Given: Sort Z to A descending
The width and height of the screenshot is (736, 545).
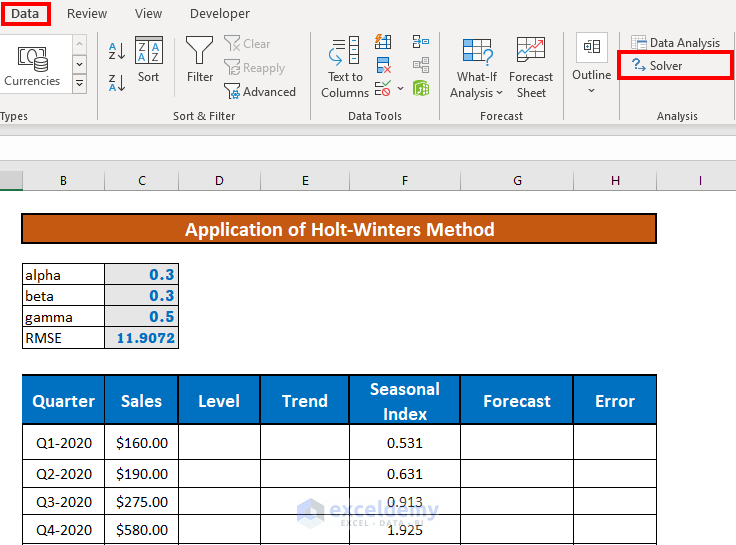Looking at the screenshot, I should pyautogui.click(x=117, y=83).
